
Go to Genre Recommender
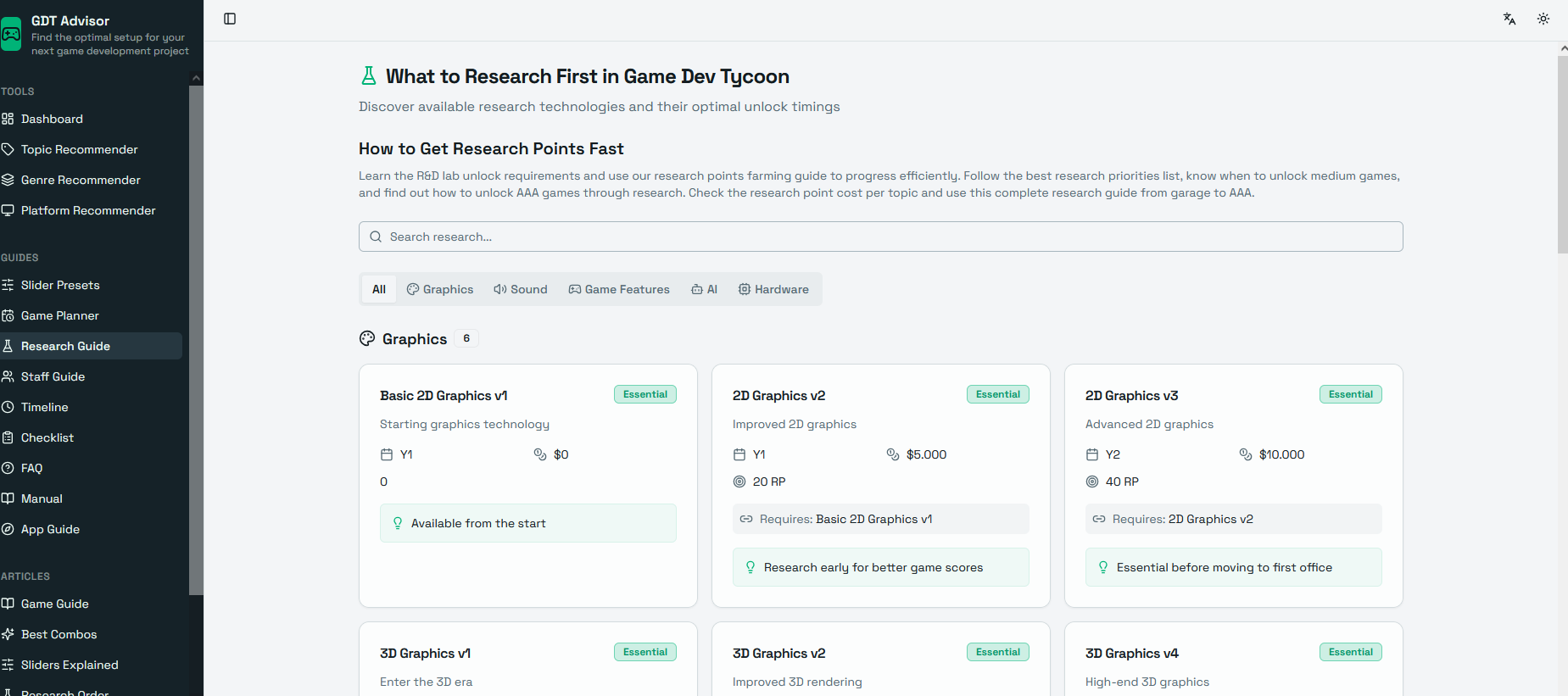(x=91, y=180)
